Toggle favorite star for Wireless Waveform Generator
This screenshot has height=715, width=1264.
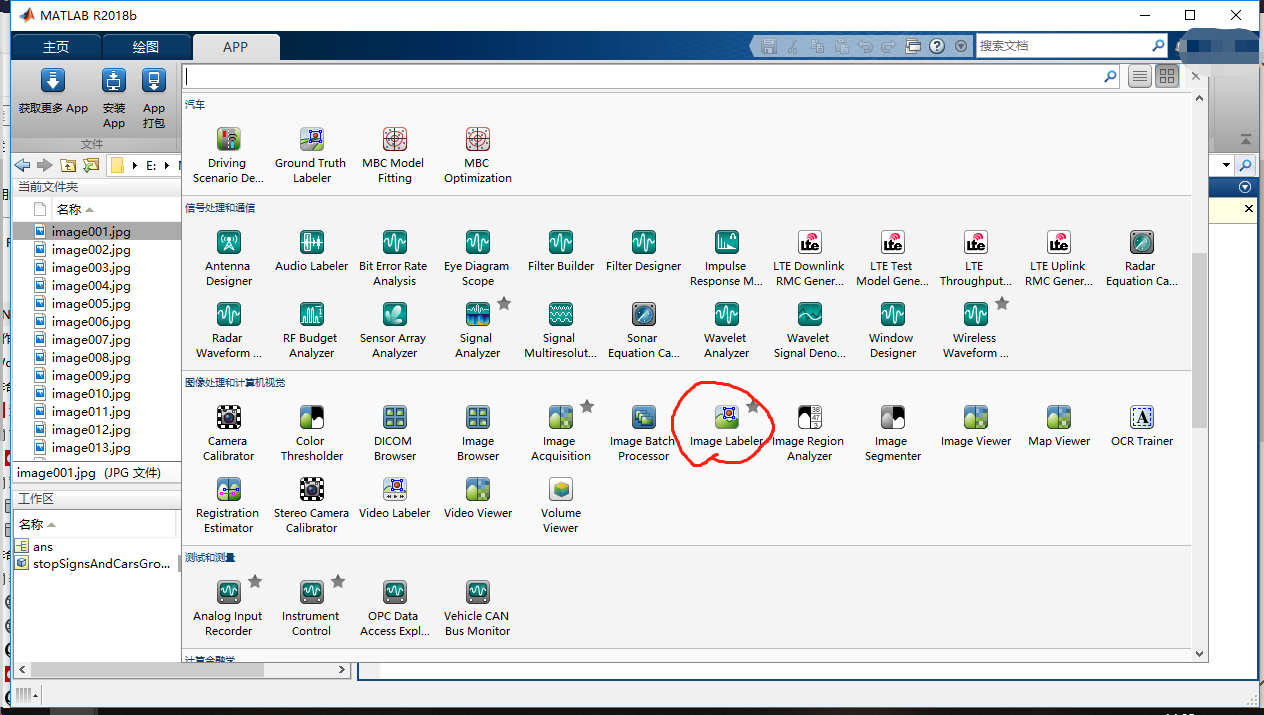pos(1002,303)
